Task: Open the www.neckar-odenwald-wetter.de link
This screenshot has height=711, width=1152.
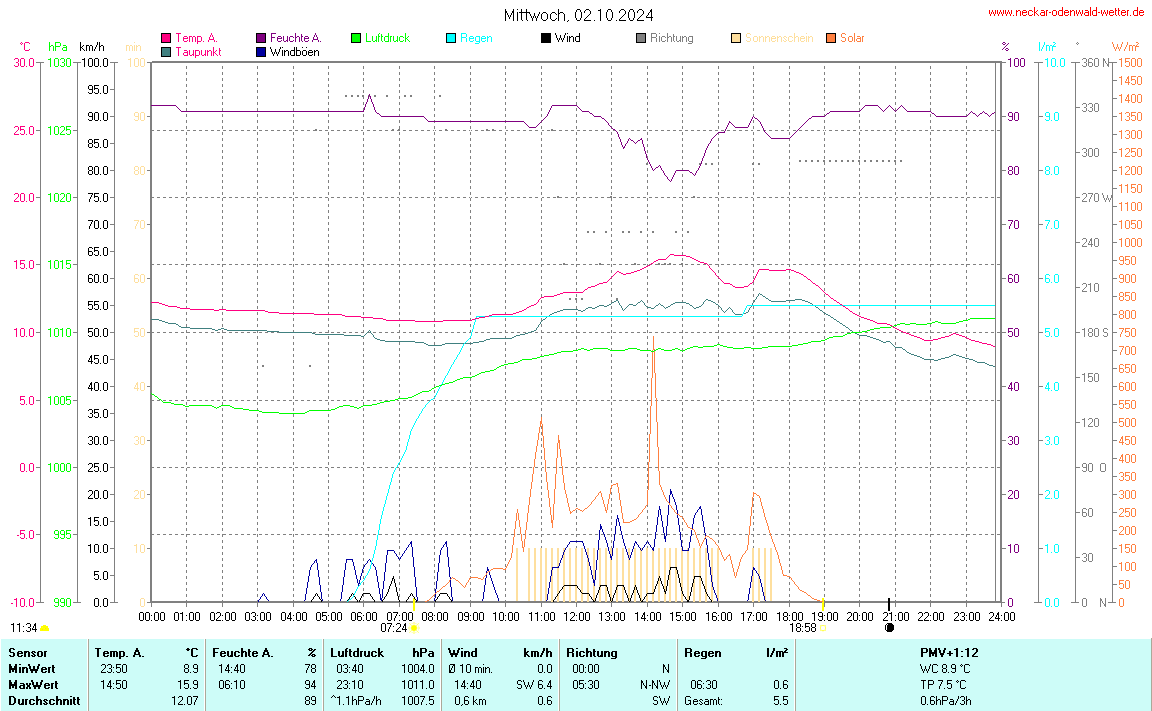Action: click(x=1065, y=12)
